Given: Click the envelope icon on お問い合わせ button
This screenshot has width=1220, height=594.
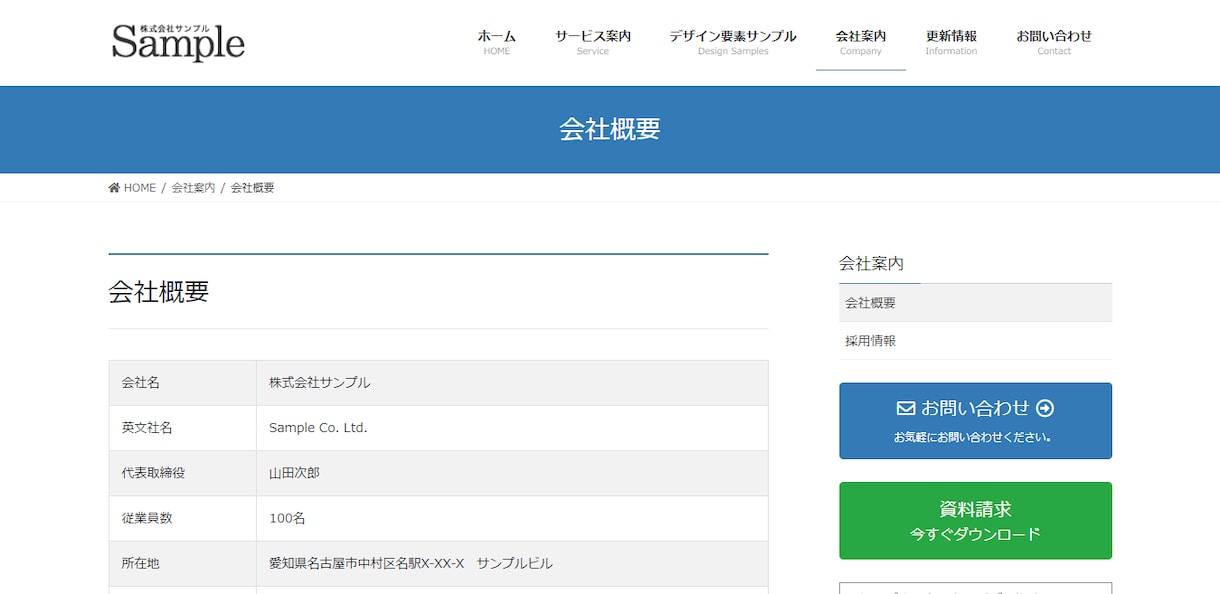Looking at the screenshot, I should [906, 408].
